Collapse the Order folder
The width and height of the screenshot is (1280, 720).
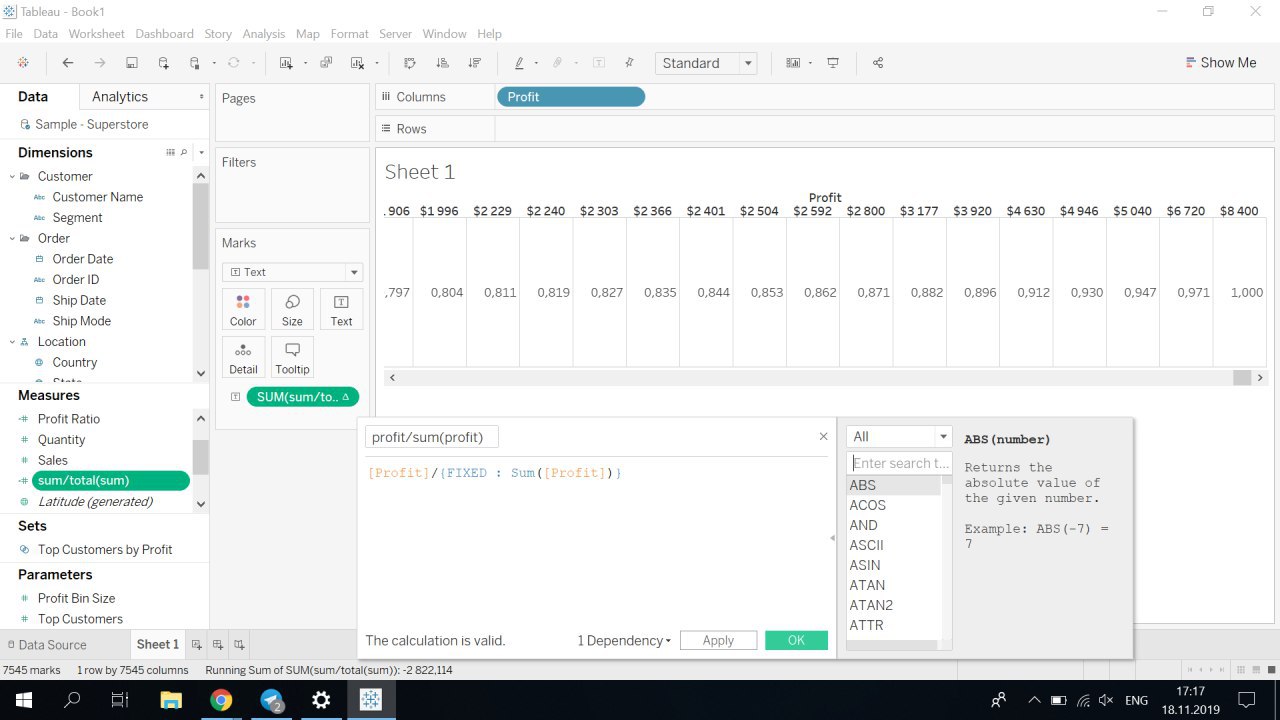[x=13, y=238]
